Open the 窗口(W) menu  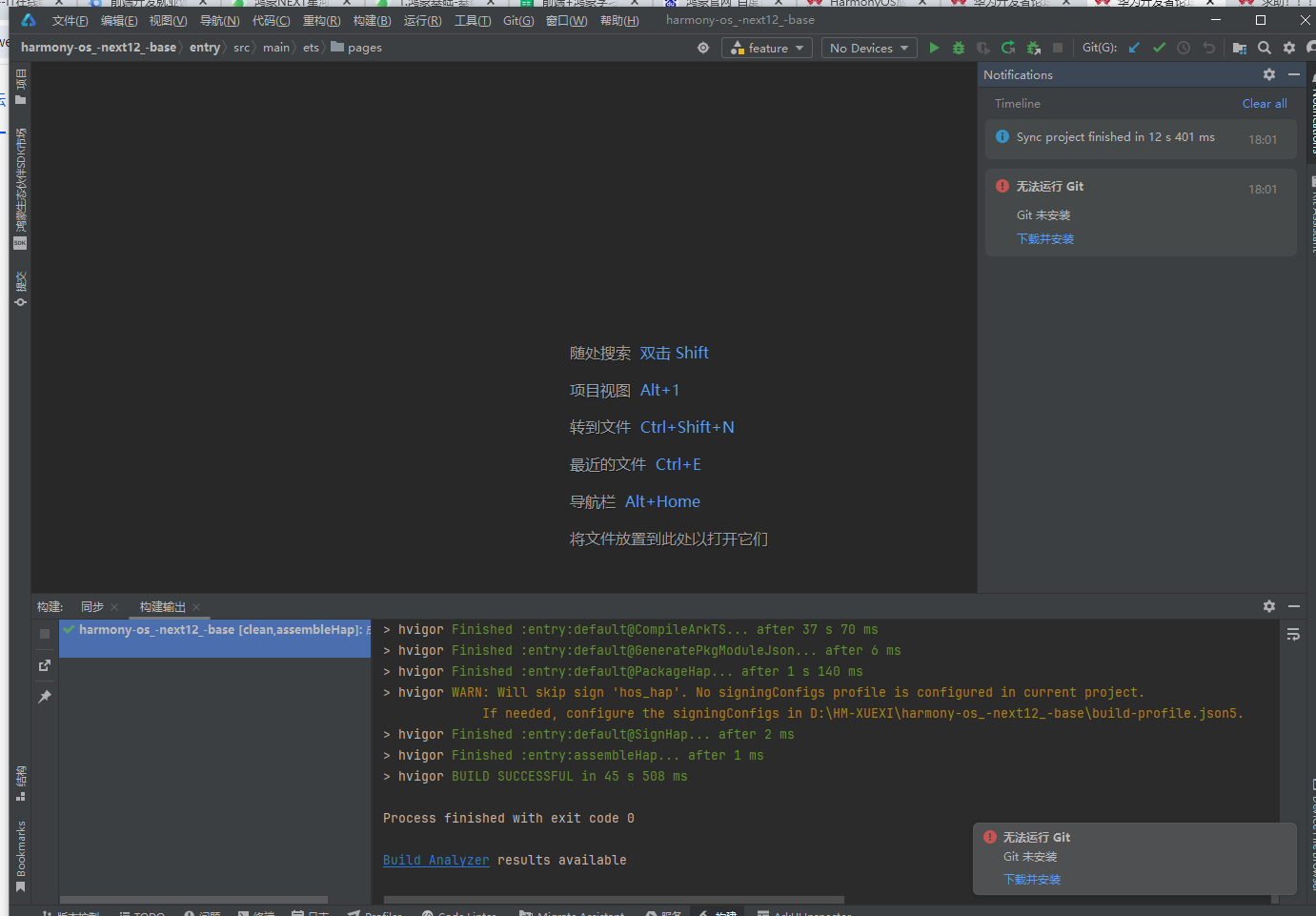566,21
